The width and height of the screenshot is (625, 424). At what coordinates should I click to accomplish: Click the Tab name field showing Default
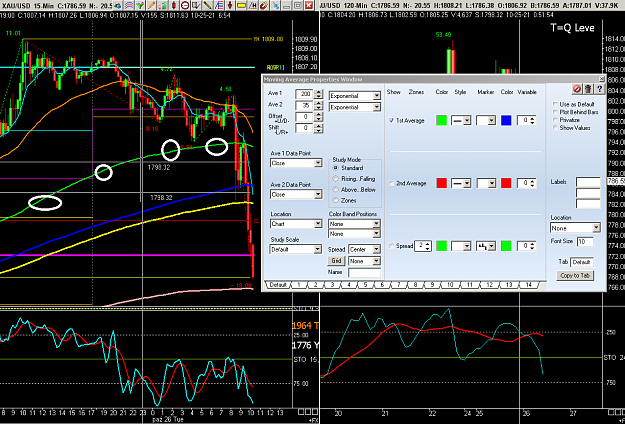point(582,262)
